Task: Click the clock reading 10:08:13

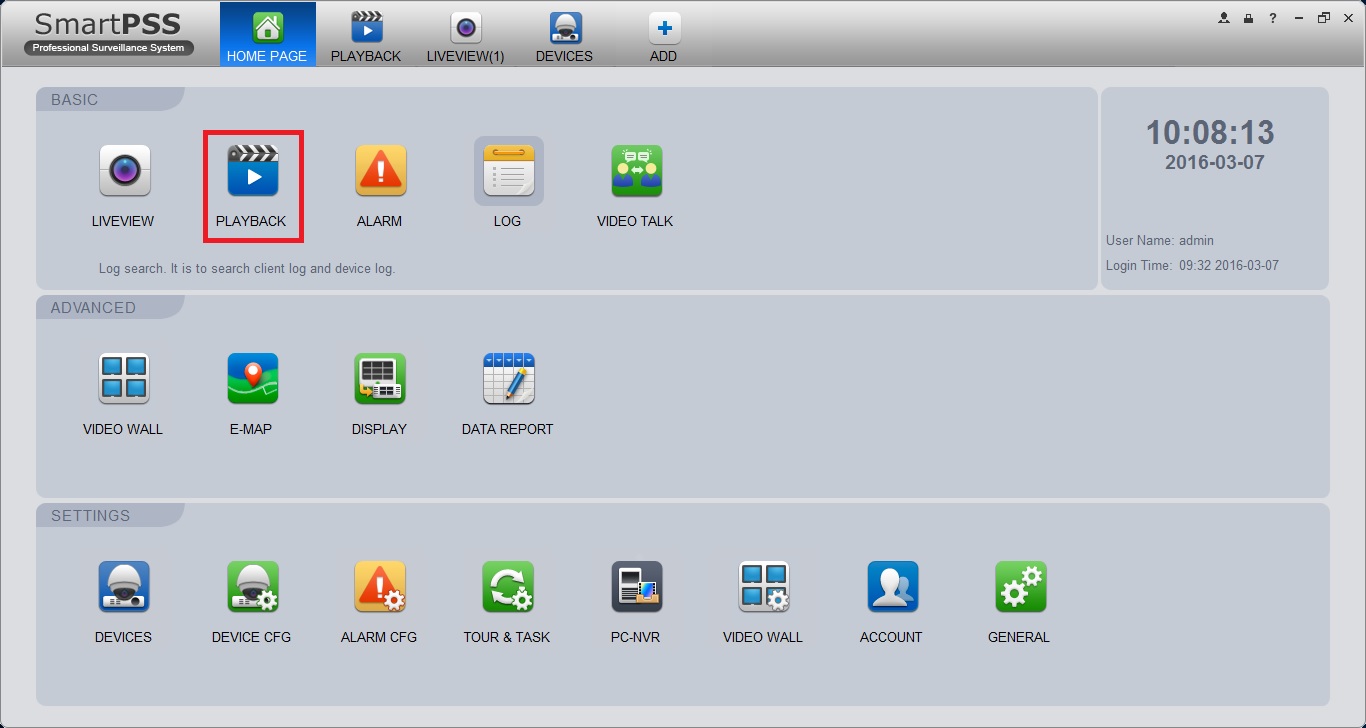Action: point(1210,133)
